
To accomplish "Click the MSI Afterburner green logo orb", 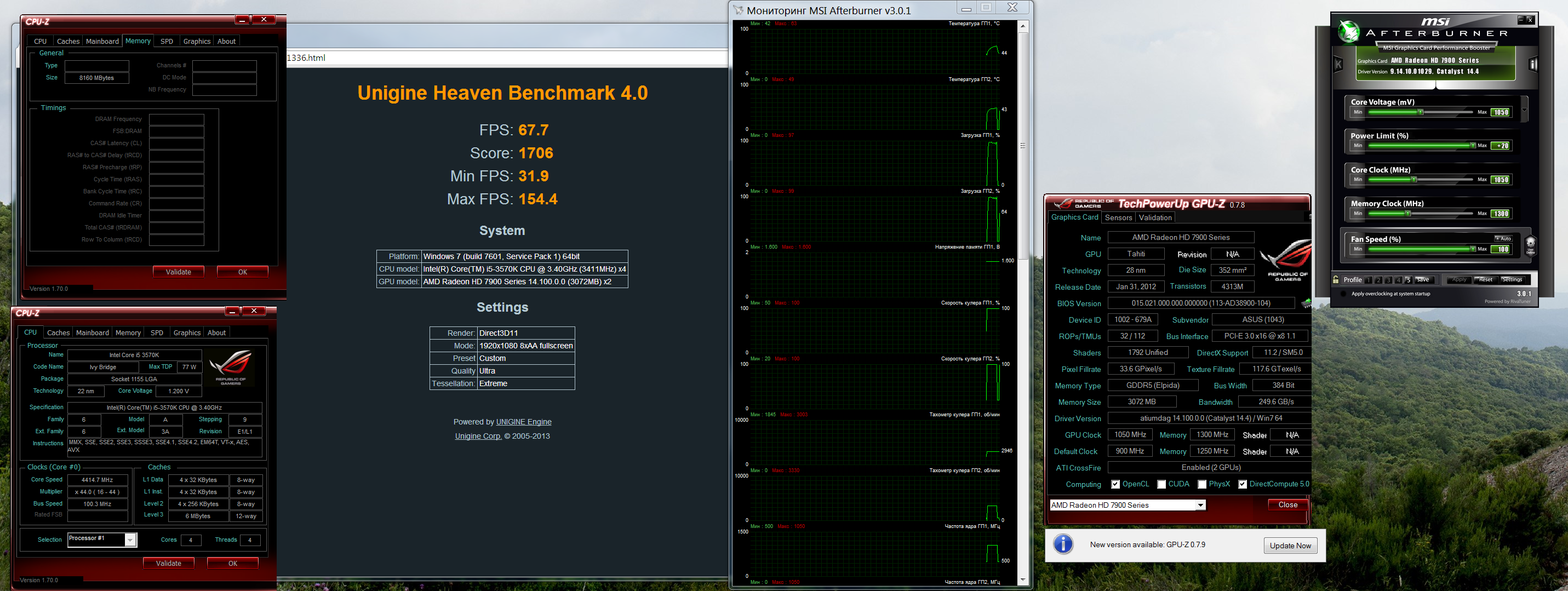I will tap(1349, 31).
